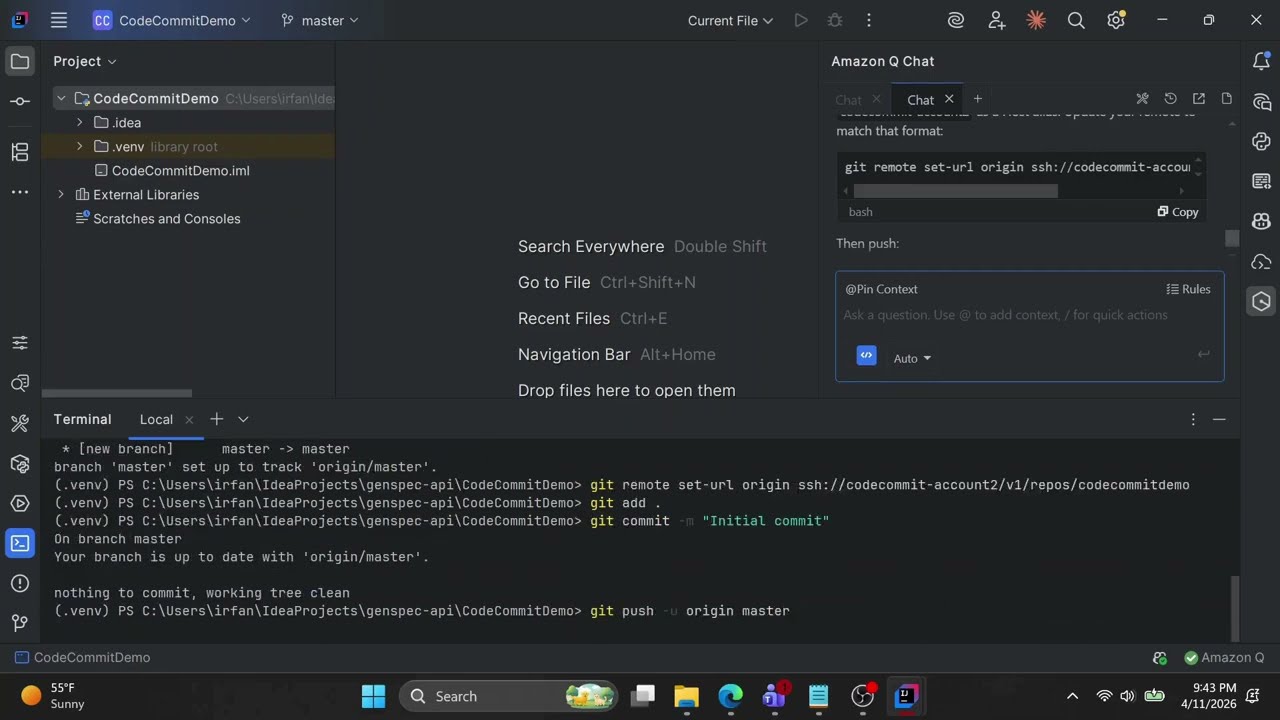Open Notifications bell in right stripe
The image size is (1280, 720).
(1261, 62)
